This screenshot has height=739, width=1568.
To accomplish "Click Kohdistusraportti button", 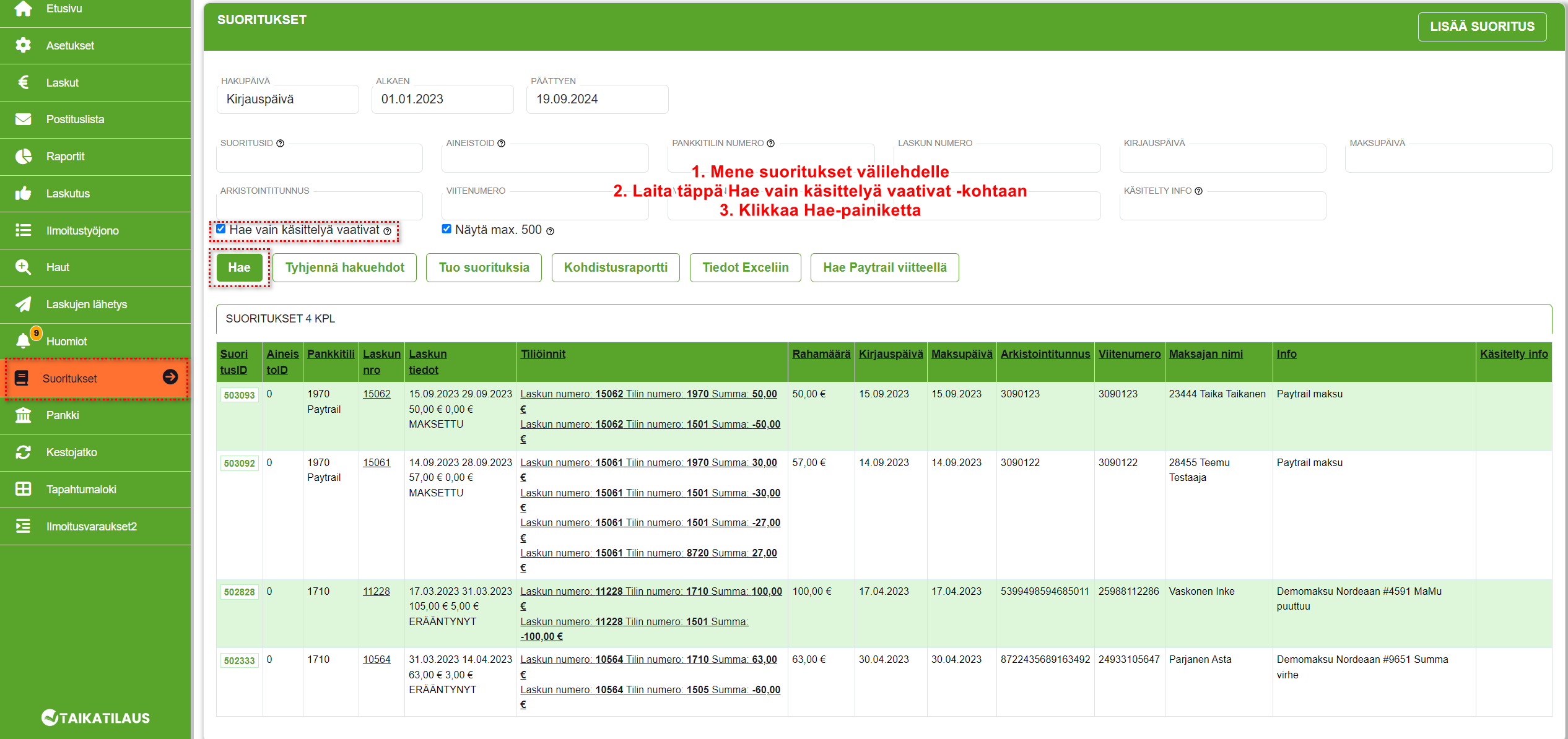I will tap(616, 267).
